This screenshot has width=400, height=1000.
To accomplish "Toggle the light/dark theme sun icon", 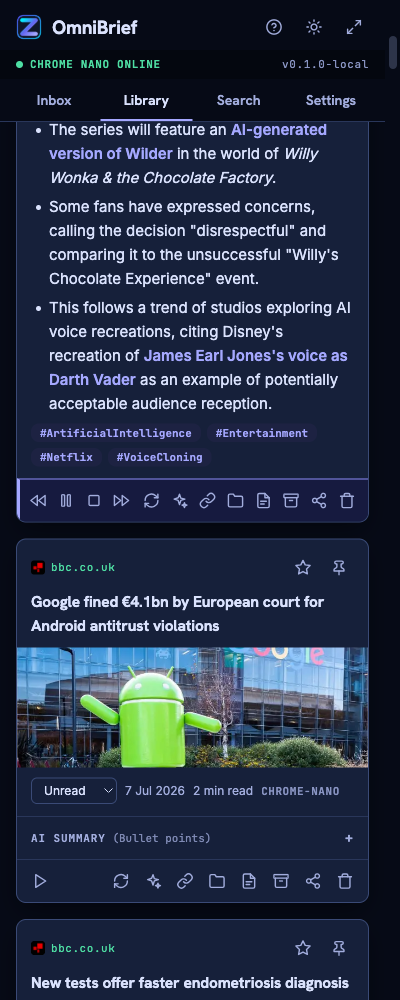I will coord(314,27).
